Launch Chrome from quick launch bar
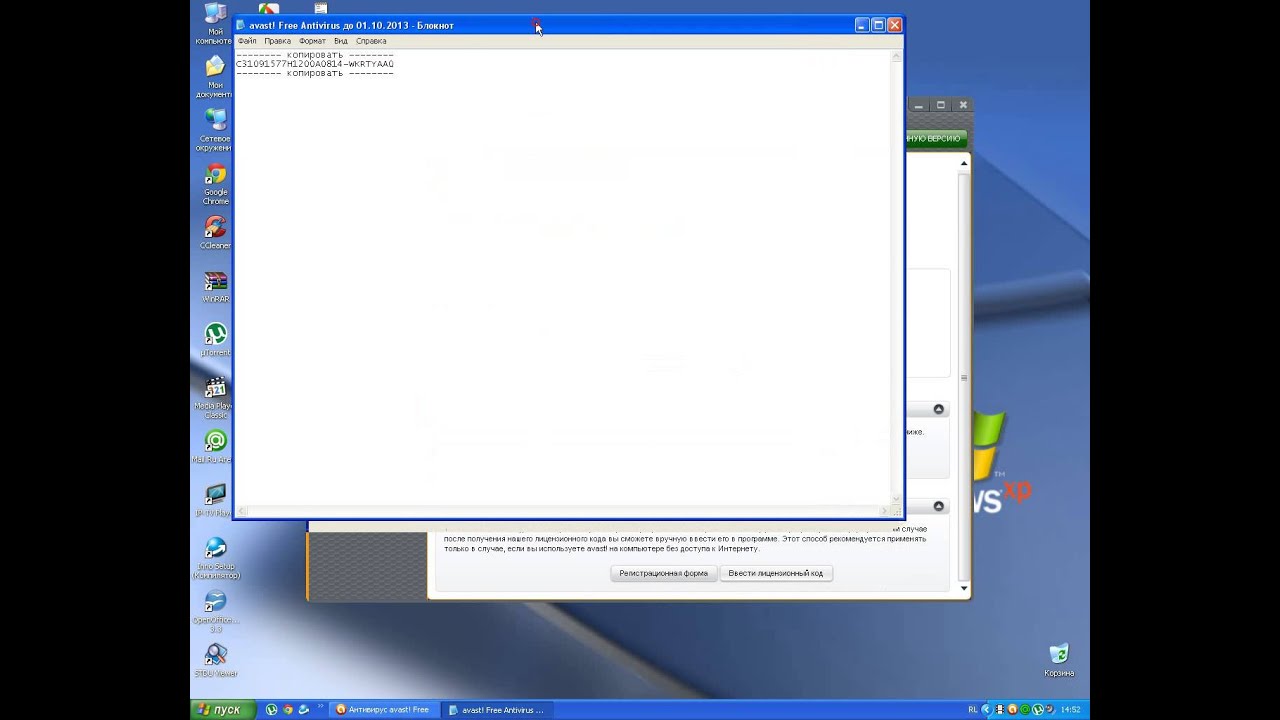This screenshot has width=1280, height=720. (288, 710)
